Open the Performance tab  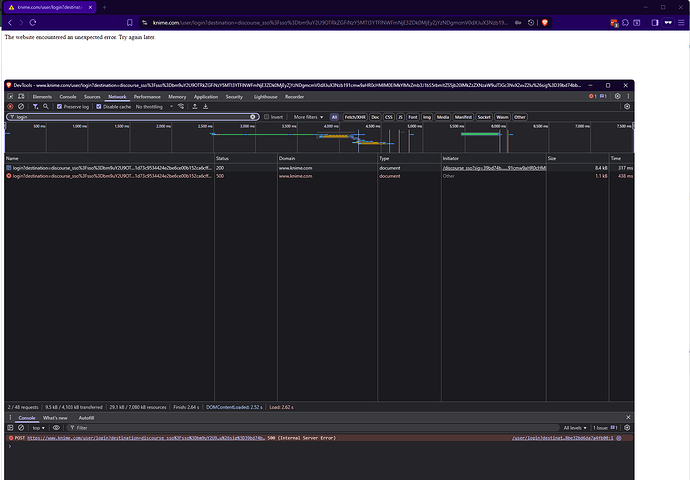(x=147, y=96)
